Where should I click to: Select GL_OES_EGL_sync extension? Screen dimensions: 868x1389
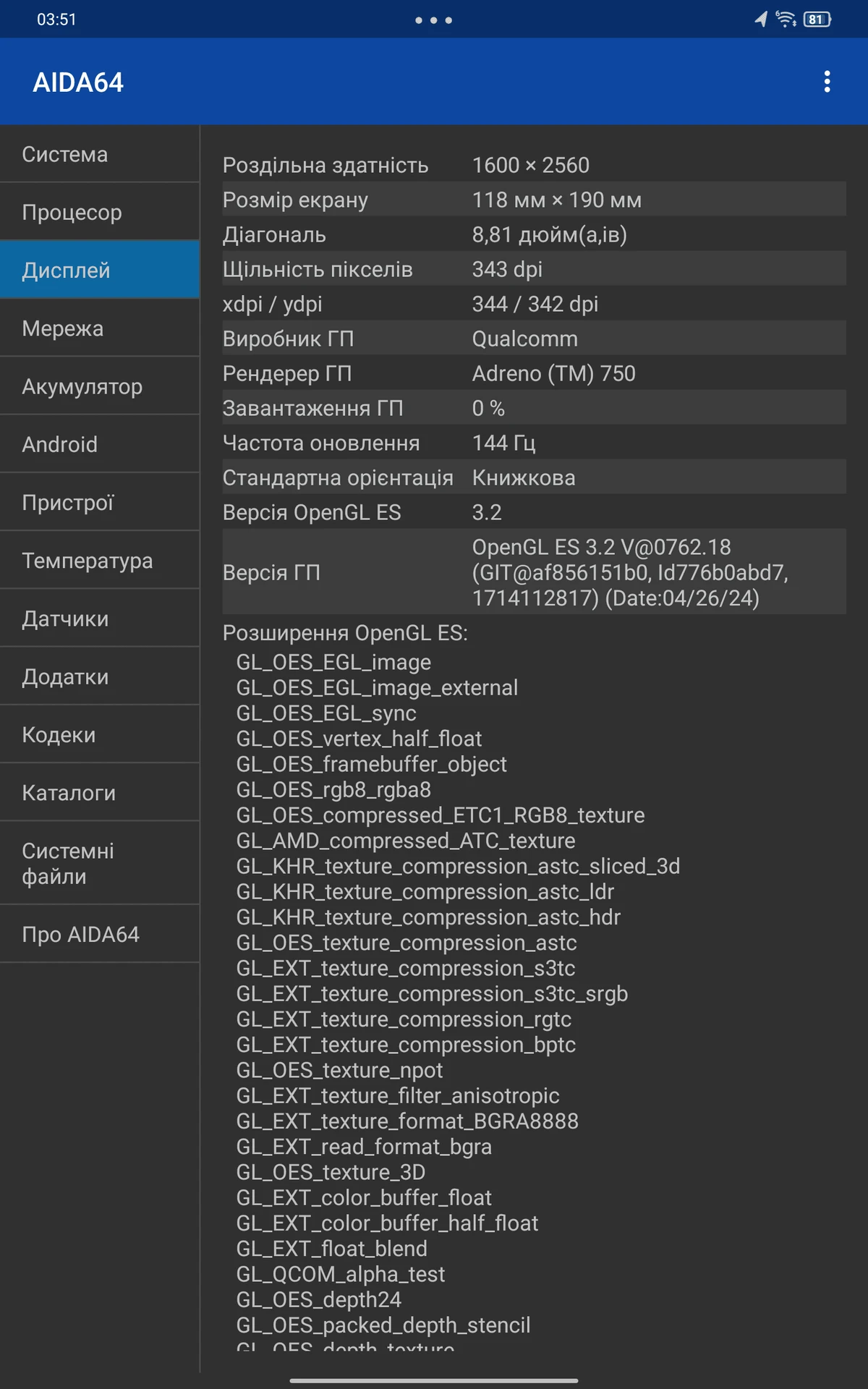(x=326, y=713)
